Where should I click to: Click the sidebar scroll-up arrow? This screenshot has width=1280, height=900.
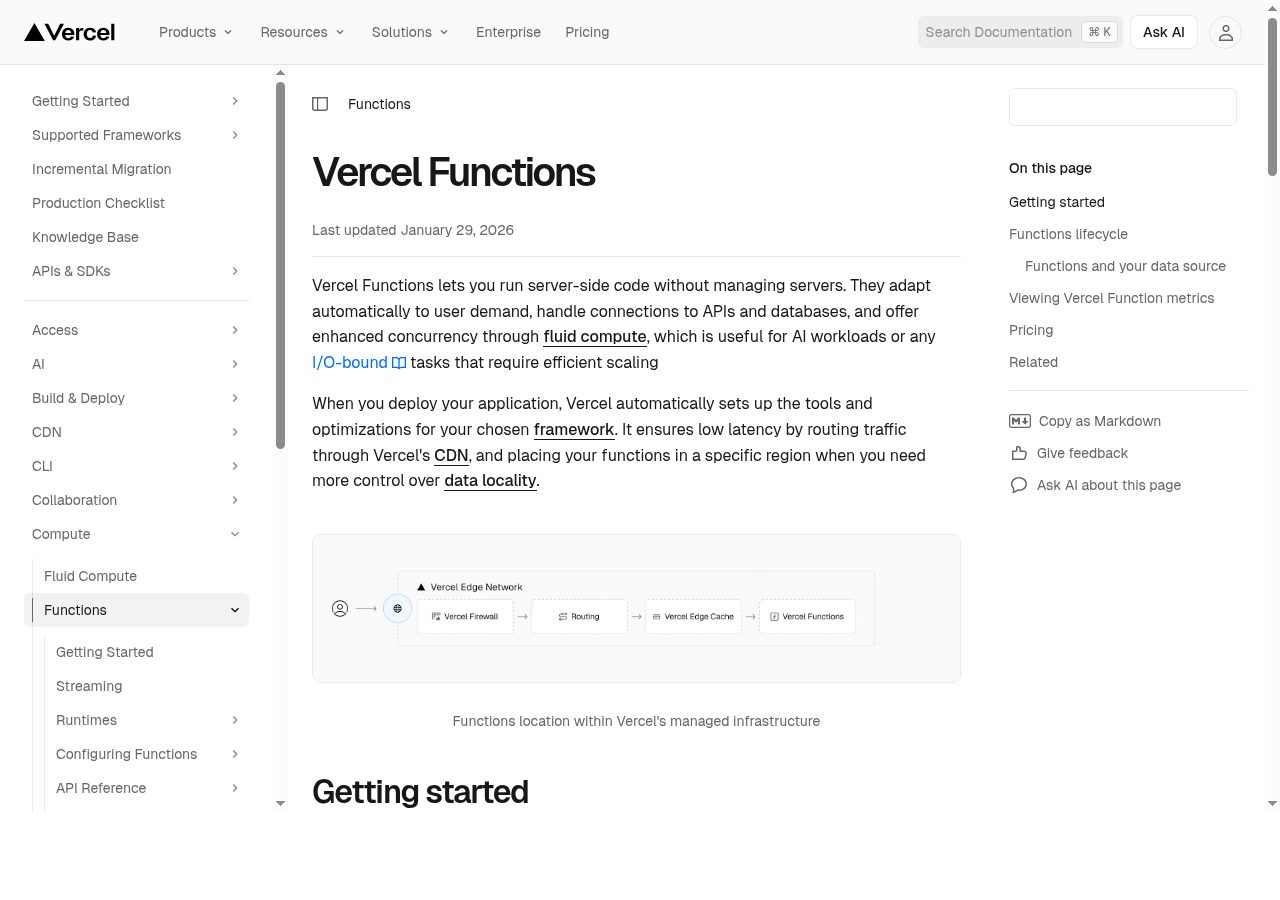point(280,72)
